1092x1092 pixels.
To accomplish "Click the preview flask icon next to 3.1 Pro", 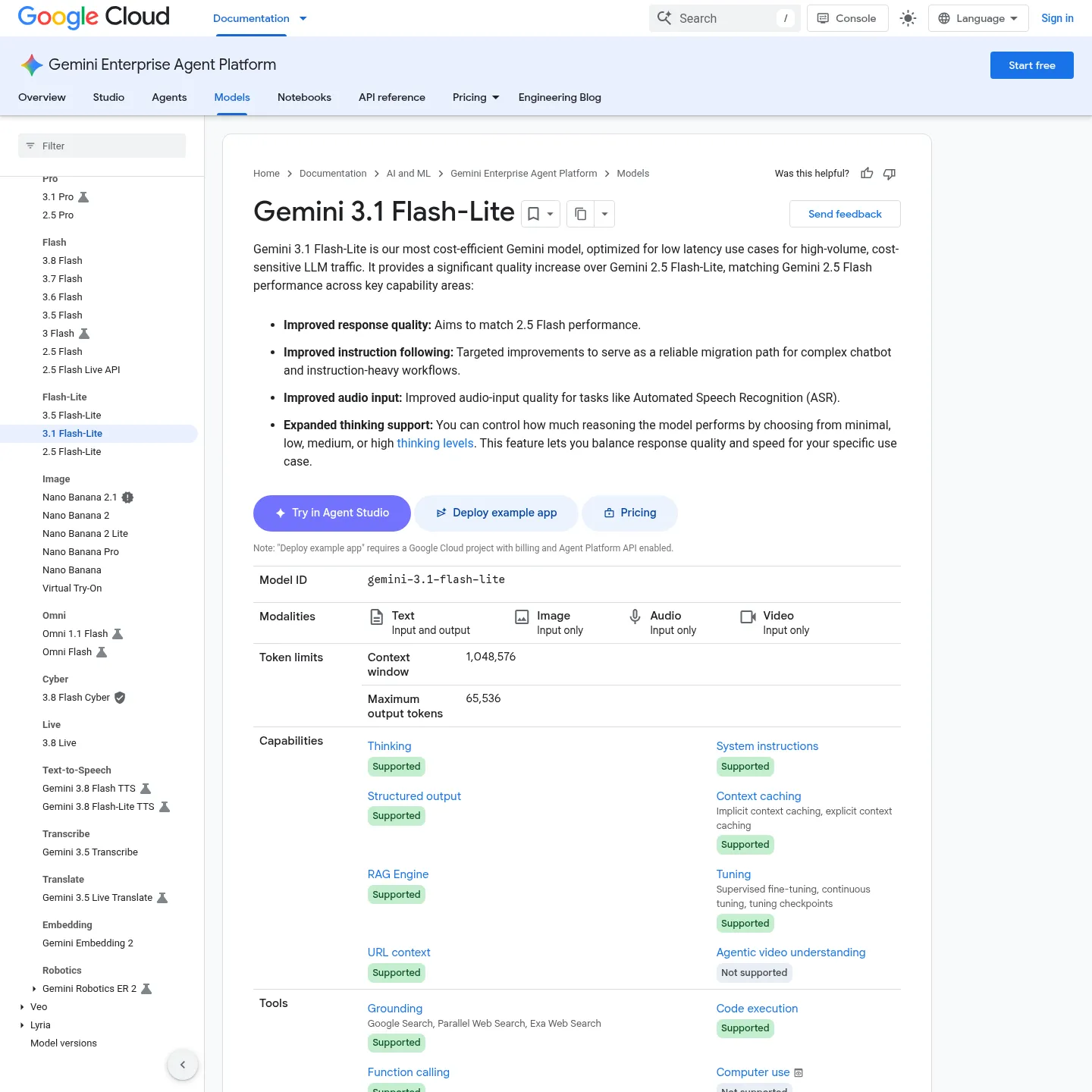I will coord(84,197).
